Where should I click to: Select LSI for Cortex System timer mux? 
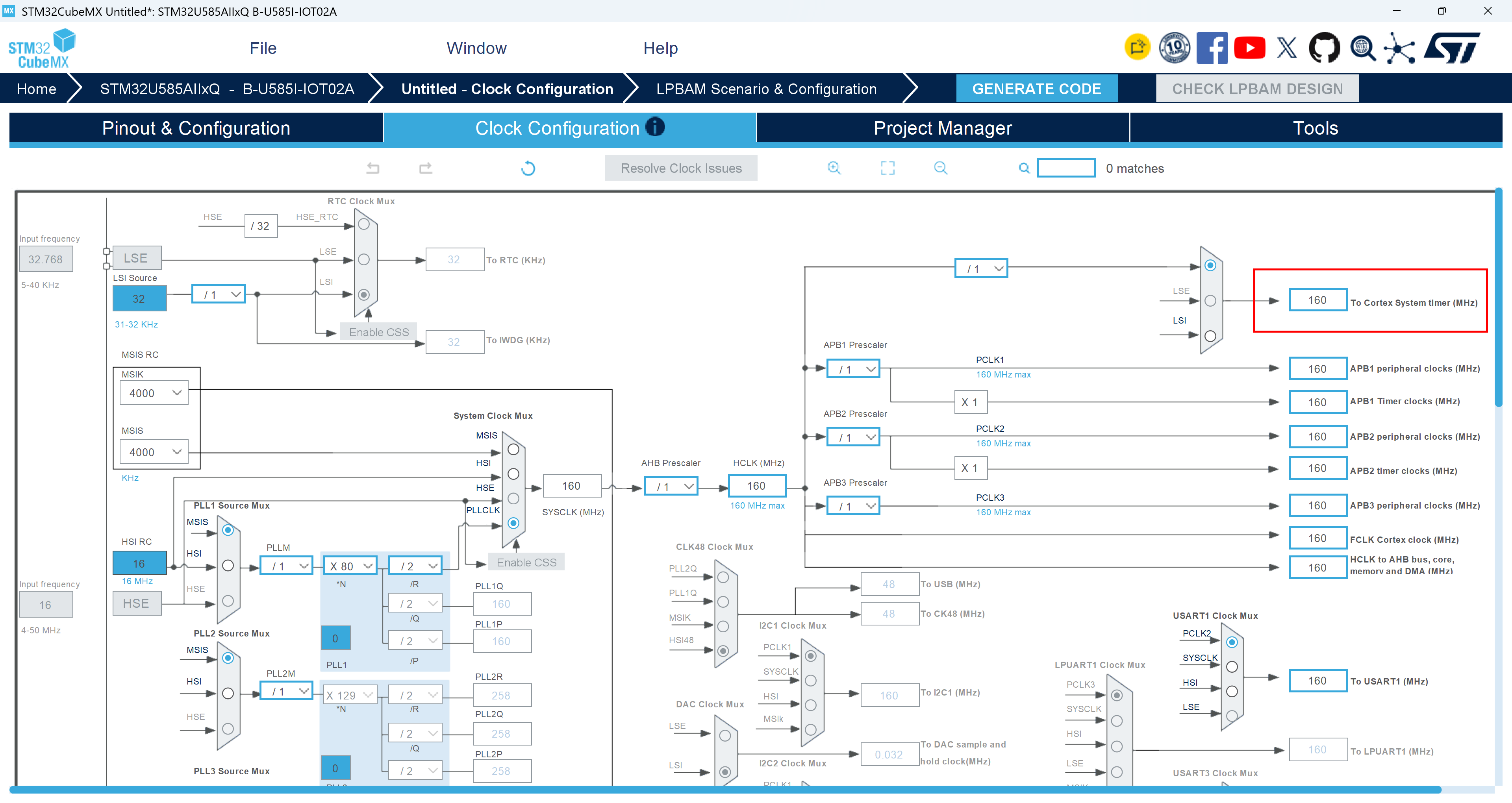[x=1210, y=336]
